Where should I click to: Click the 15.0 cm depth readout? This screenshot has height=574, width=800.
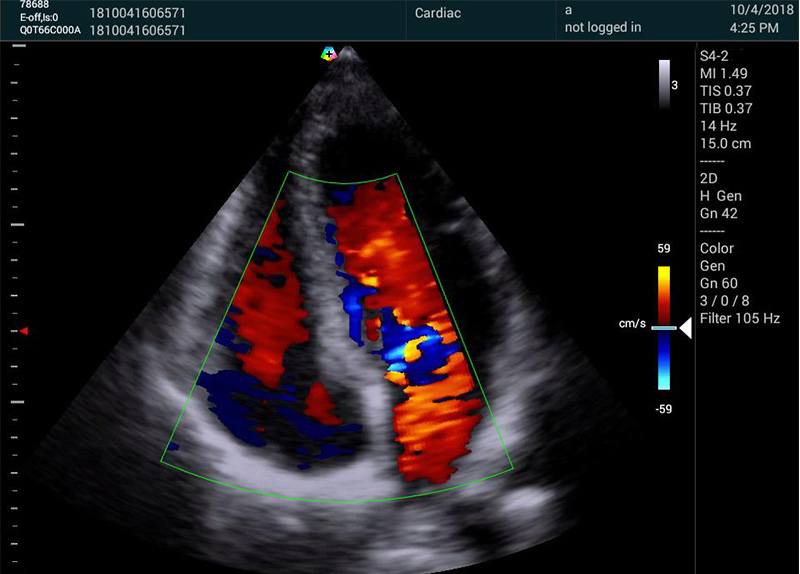[726, 144]
